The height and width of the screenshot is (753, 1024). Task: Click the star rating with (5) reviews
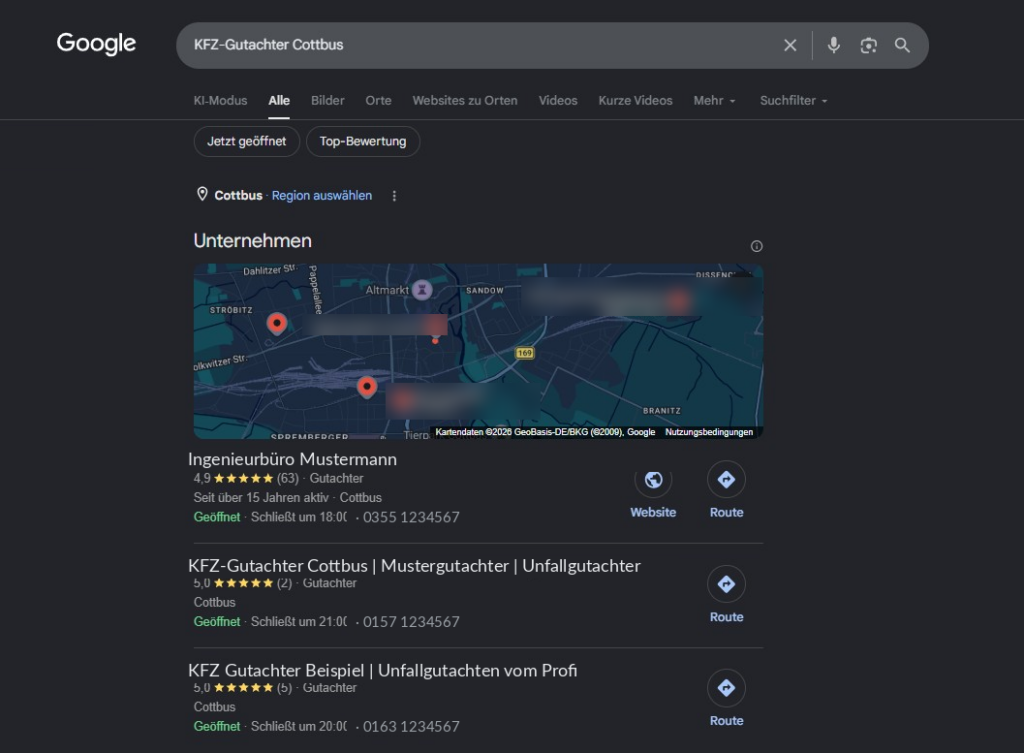[x=242, y=688]
